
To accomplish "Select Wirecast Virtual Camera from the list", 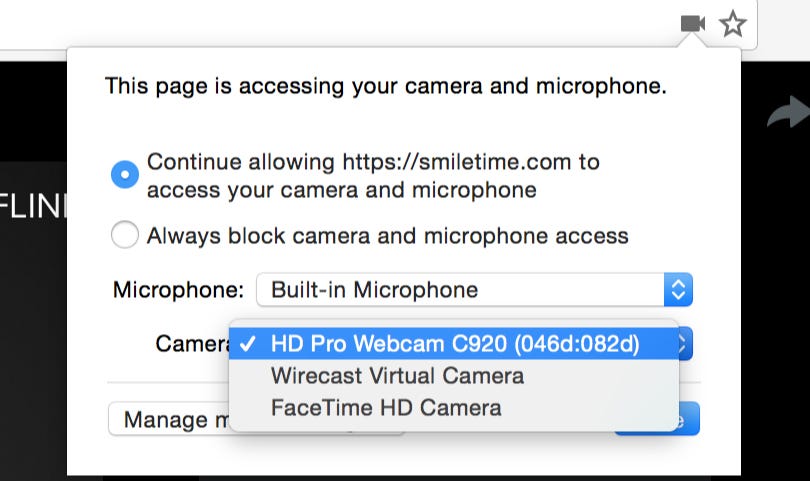I will point(397,376).
